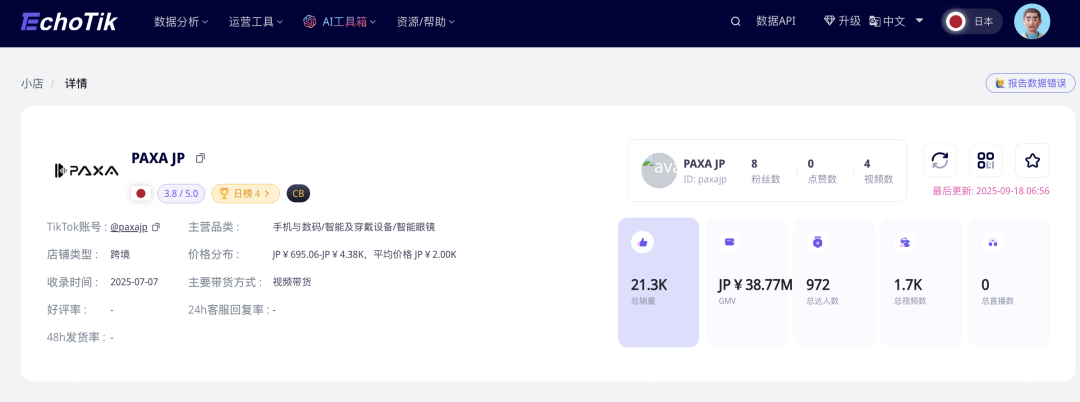Click the PAXA shop logo
1080x402 pixels.
86,170
